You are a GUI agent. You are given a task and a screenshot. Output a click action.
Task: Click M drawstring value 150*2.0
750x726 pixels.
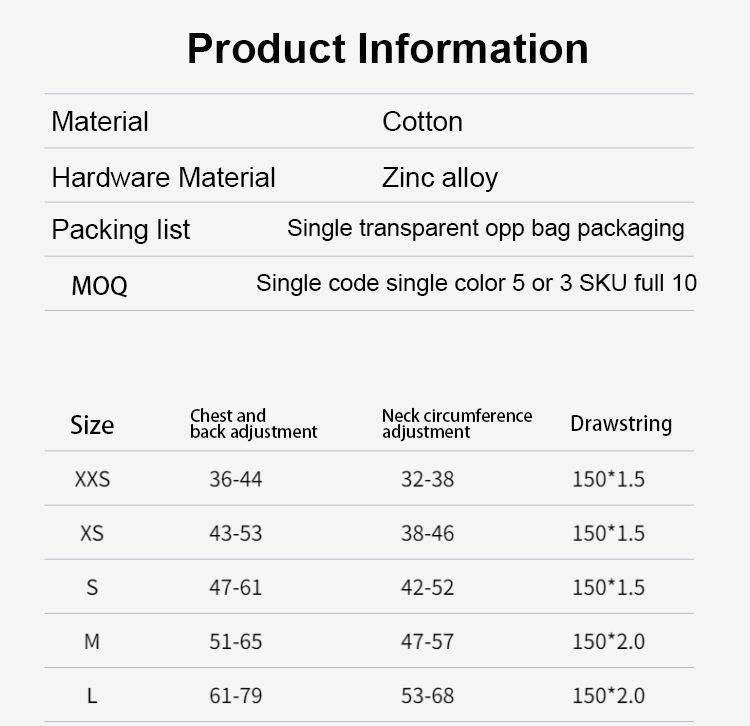pyautogui.click(x=608, y=642)
